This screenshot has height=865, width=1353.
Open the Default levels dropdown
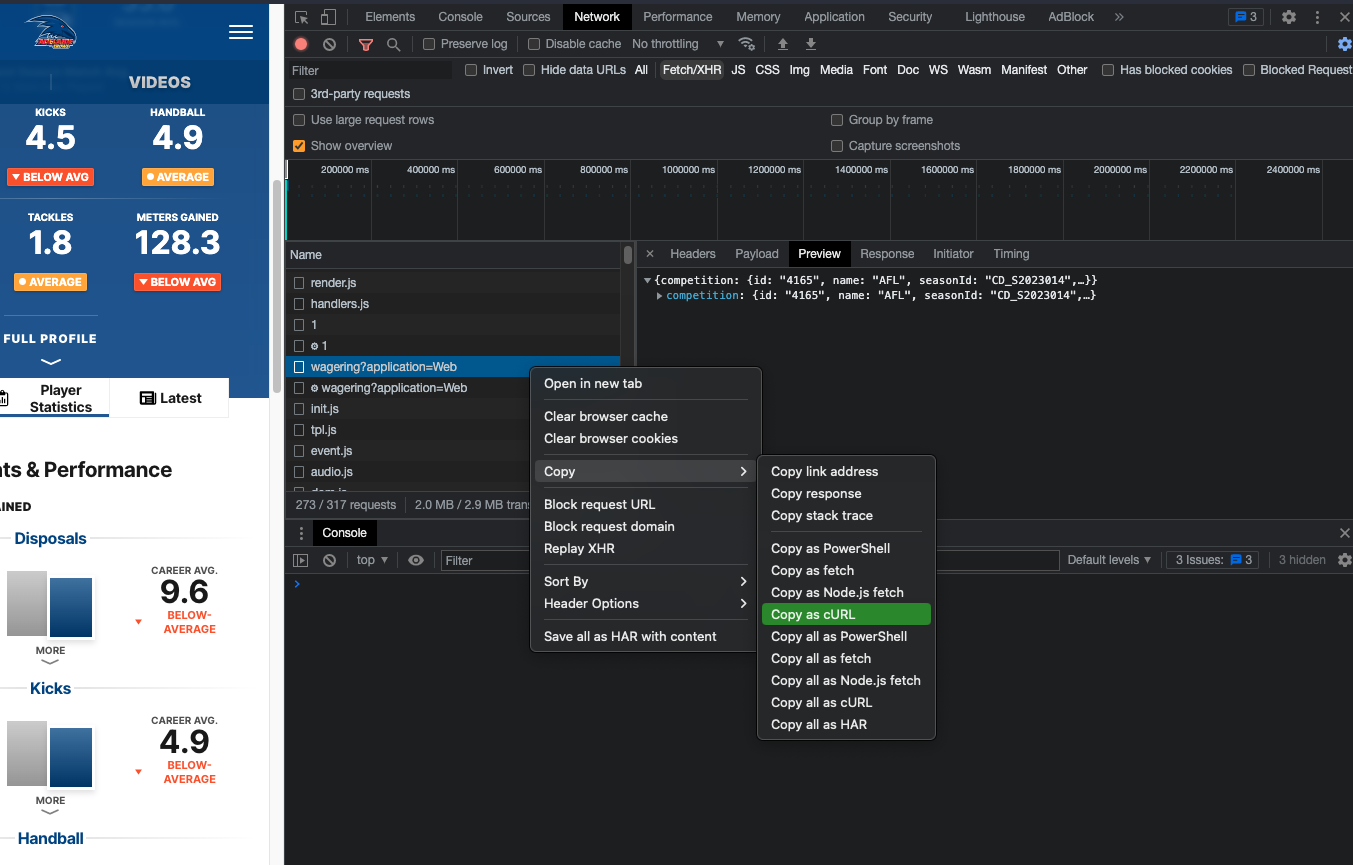point(1109,560)
